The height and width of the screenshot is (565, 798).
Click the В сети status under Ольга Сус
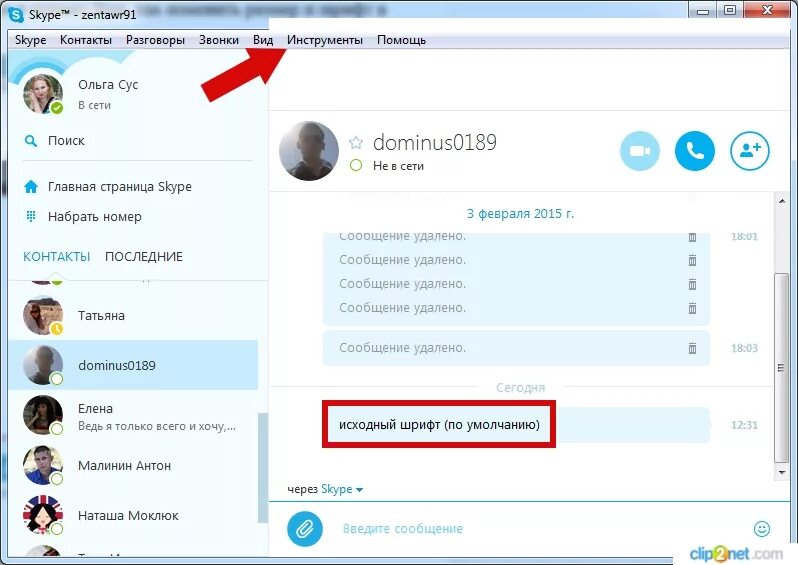(x=95, y=105)
